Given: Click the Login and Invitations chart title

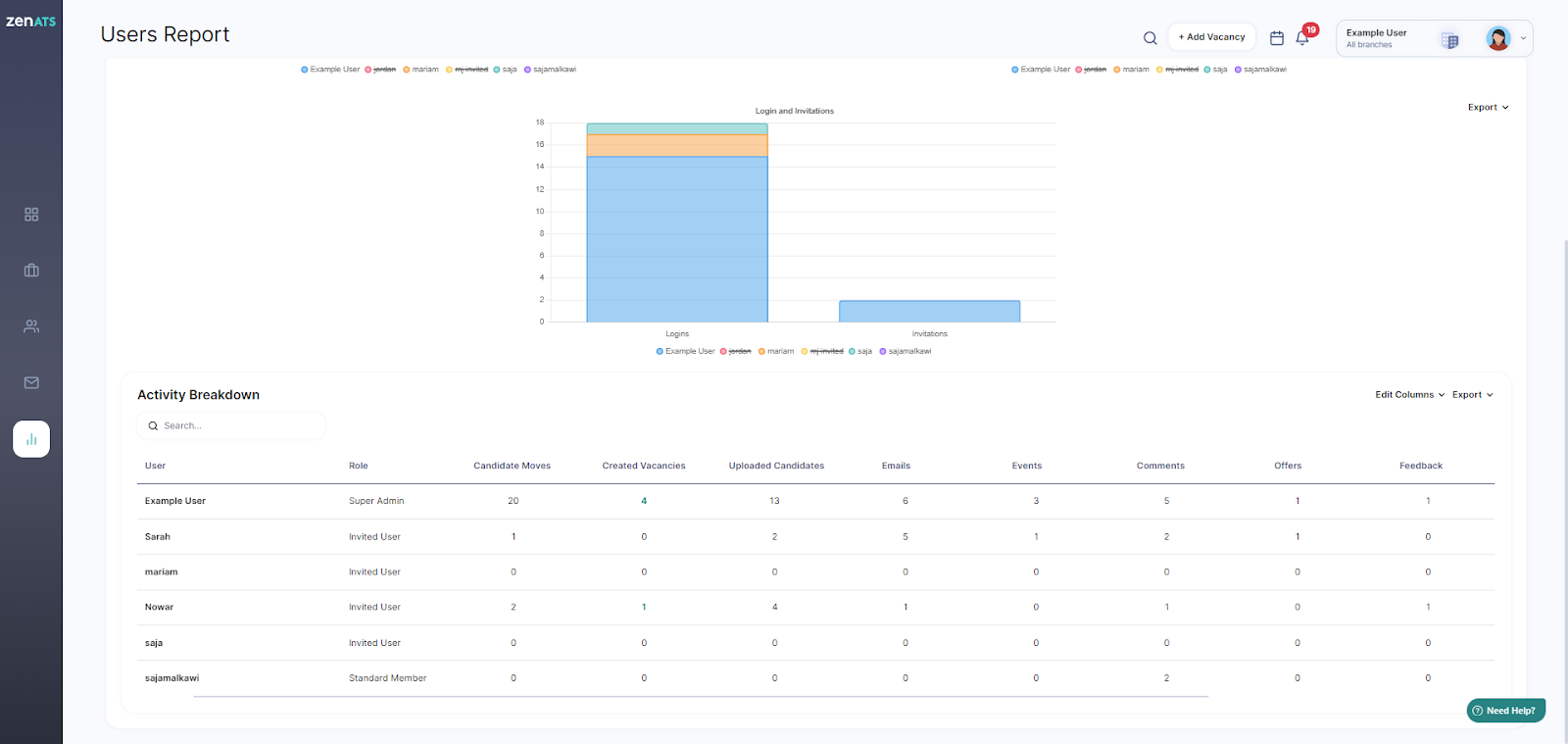Looking at the screenshot, I should (795, 111).
